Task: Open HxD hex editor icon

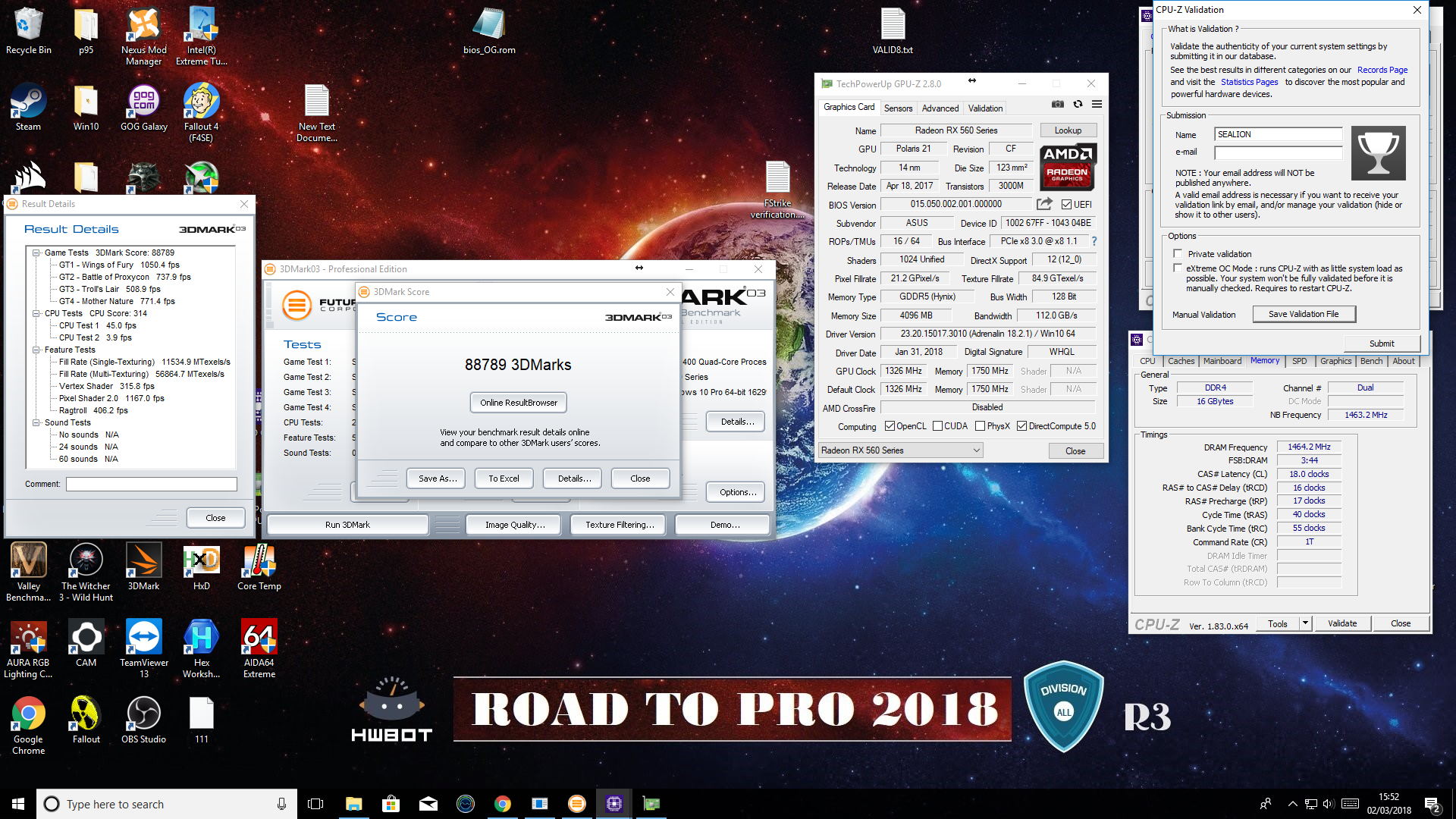Action: pos(201,566)
